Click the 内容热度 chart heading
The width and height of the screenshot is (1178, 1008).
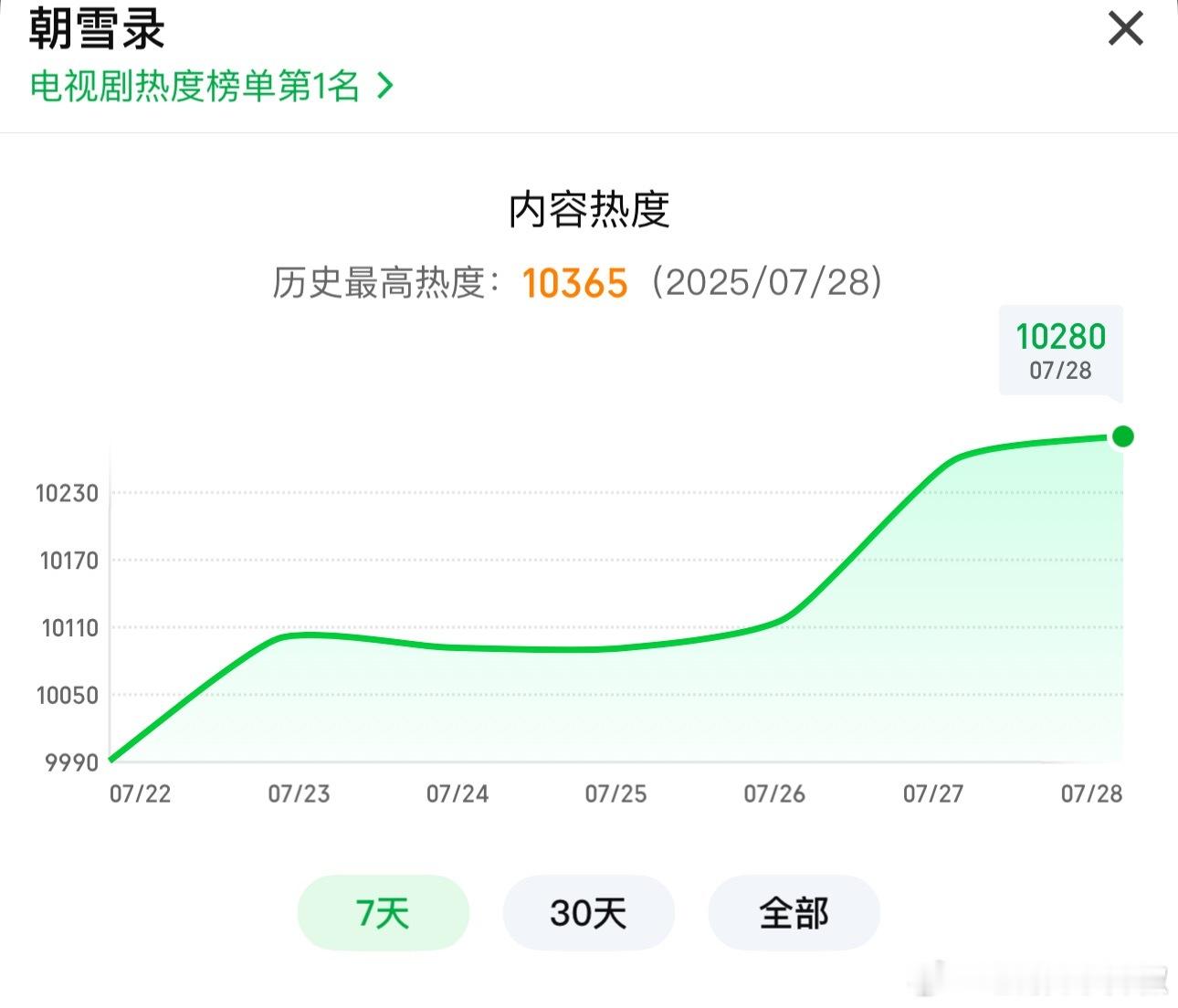(x=589, y=210)
